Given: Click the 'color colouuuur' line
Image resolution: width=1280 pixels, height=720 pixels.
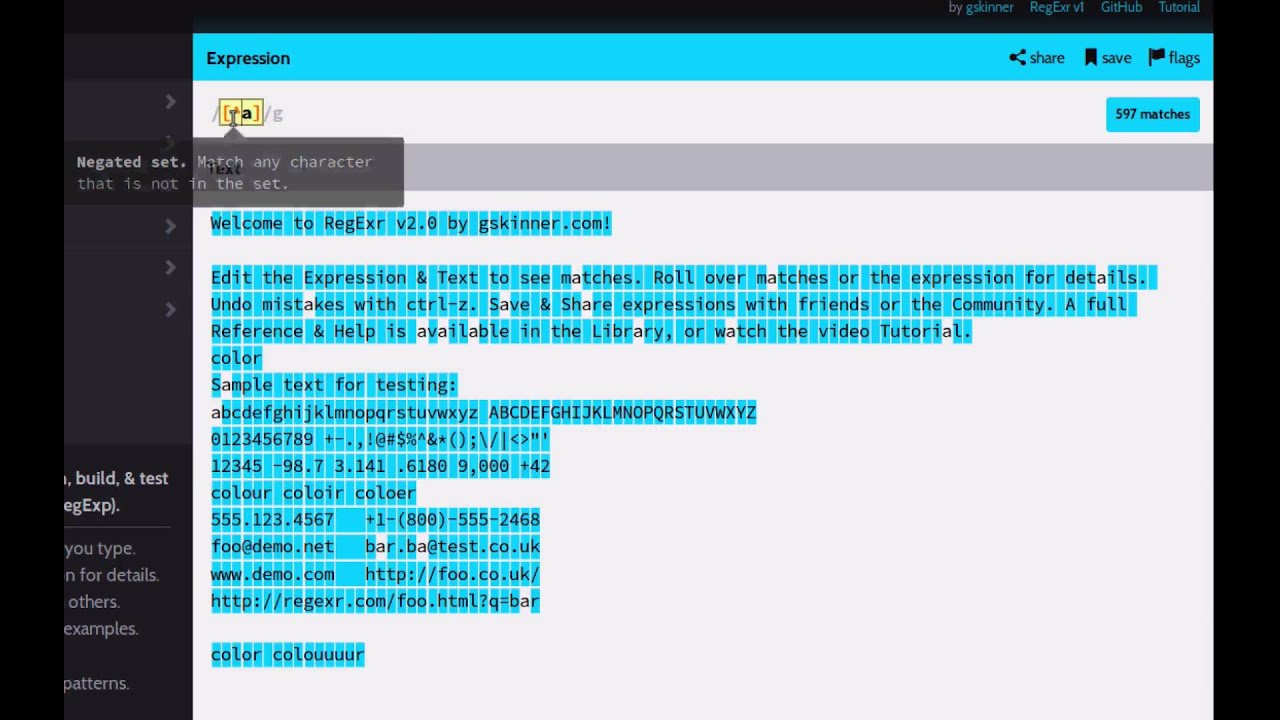Looking at the screenshot, I should coord(288,655).
